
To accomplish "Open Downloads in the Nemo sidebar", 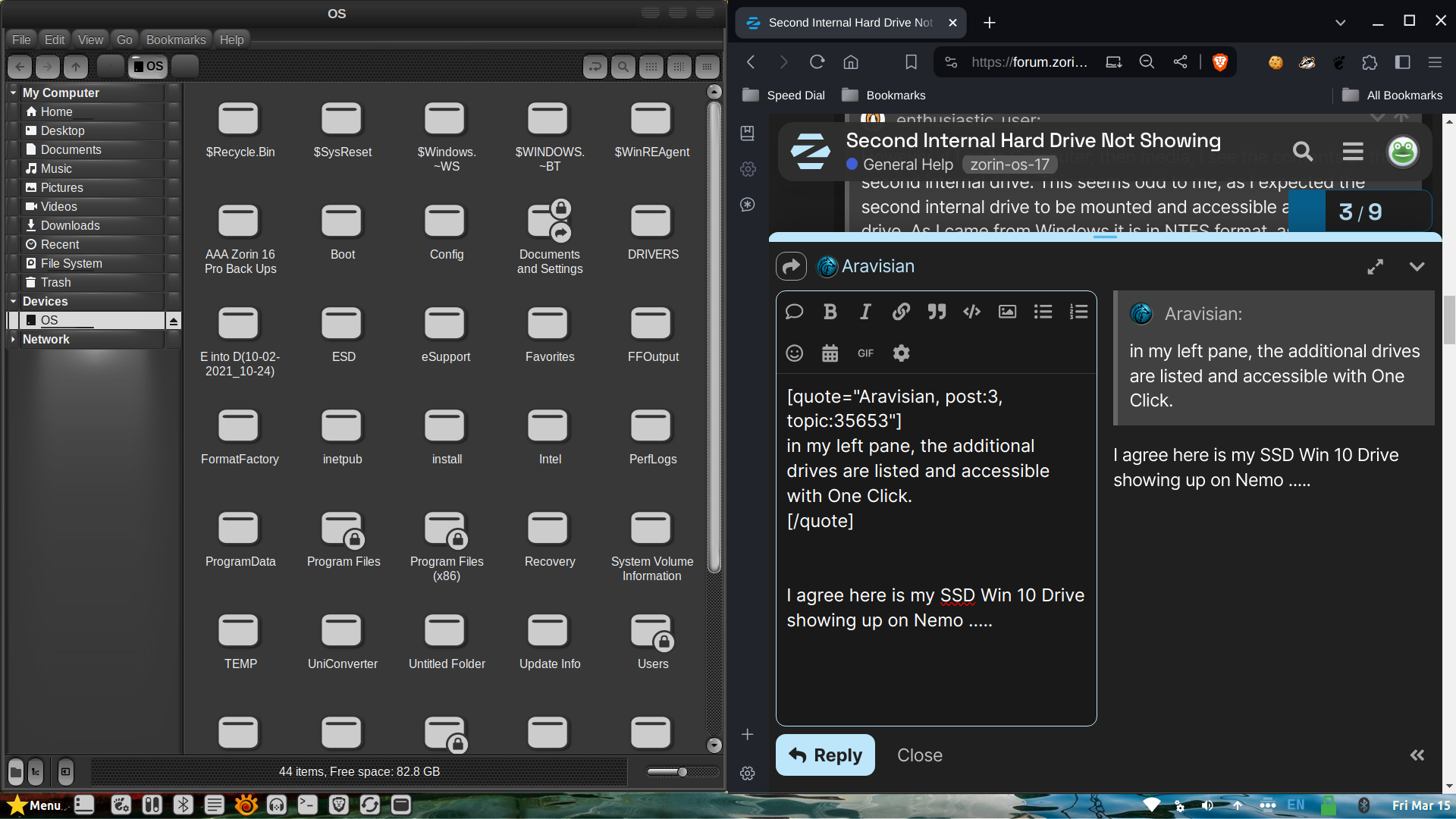I will point(70,225).
